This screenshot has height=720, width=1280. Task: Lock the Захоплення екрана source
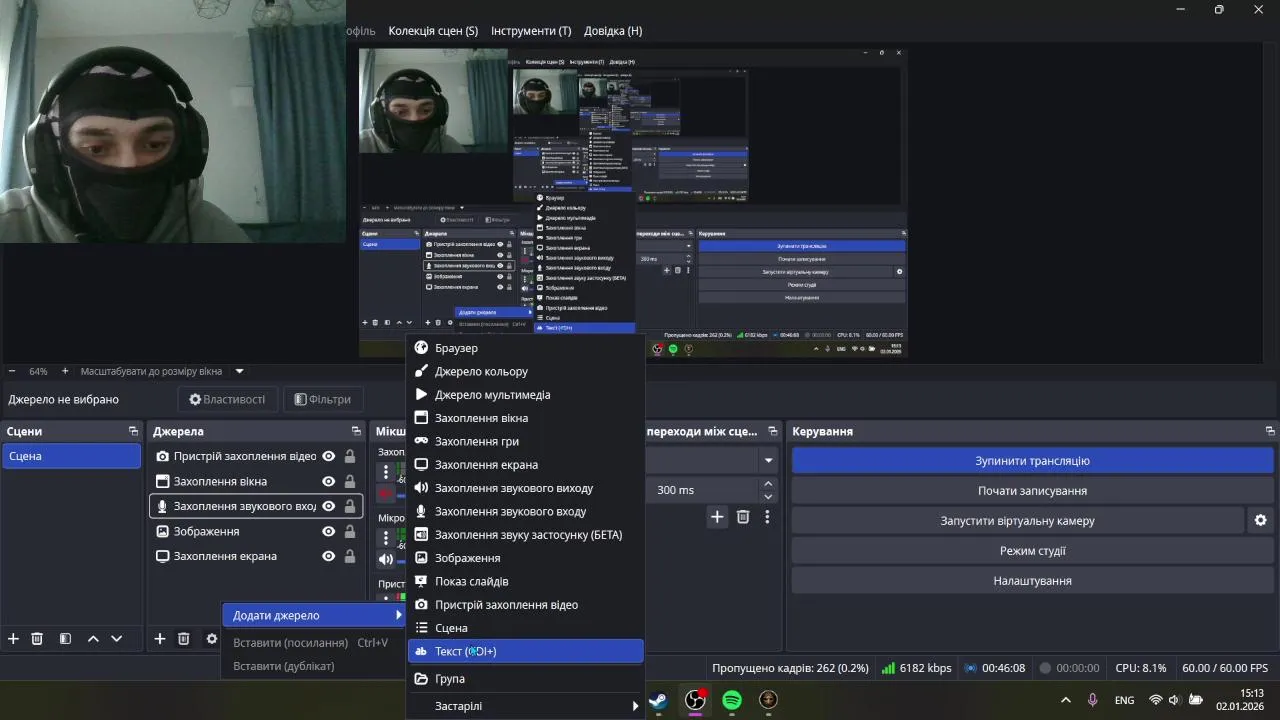(x=350, y=556)
